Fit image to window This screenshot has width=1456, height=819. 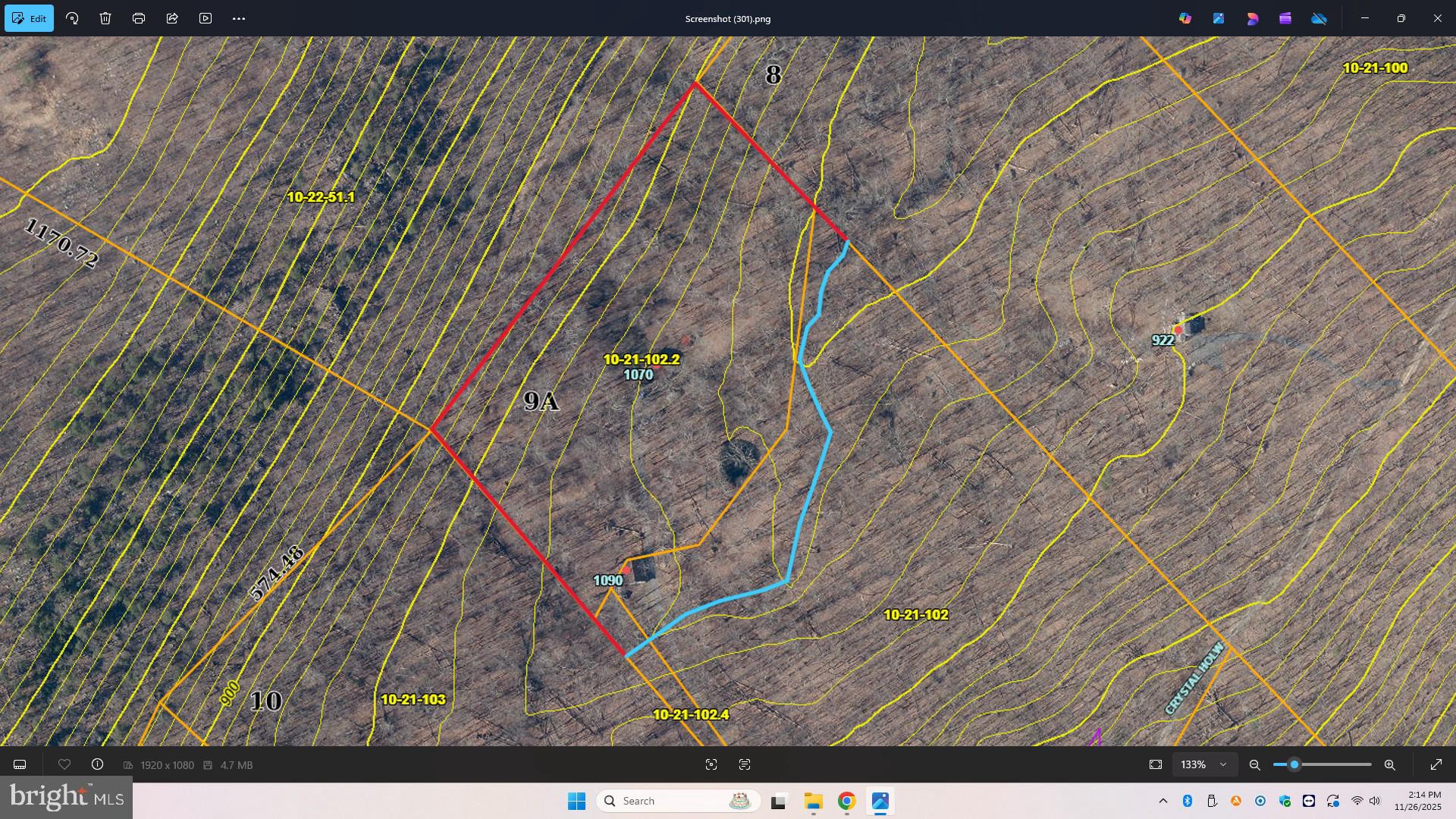[1155, 764]
